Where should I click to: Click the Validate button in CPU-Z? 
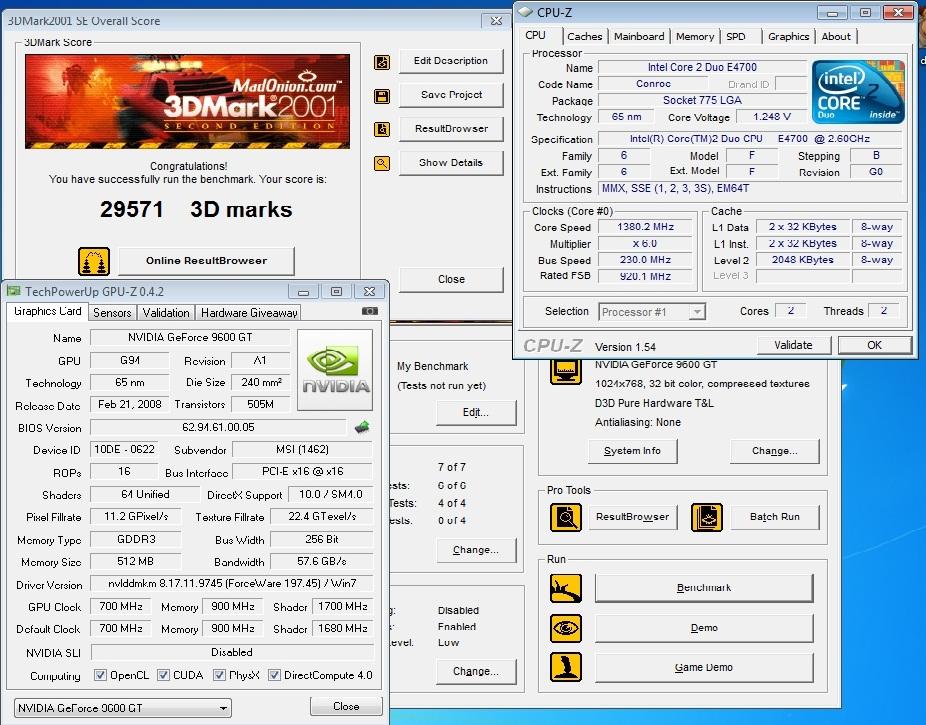793,345
